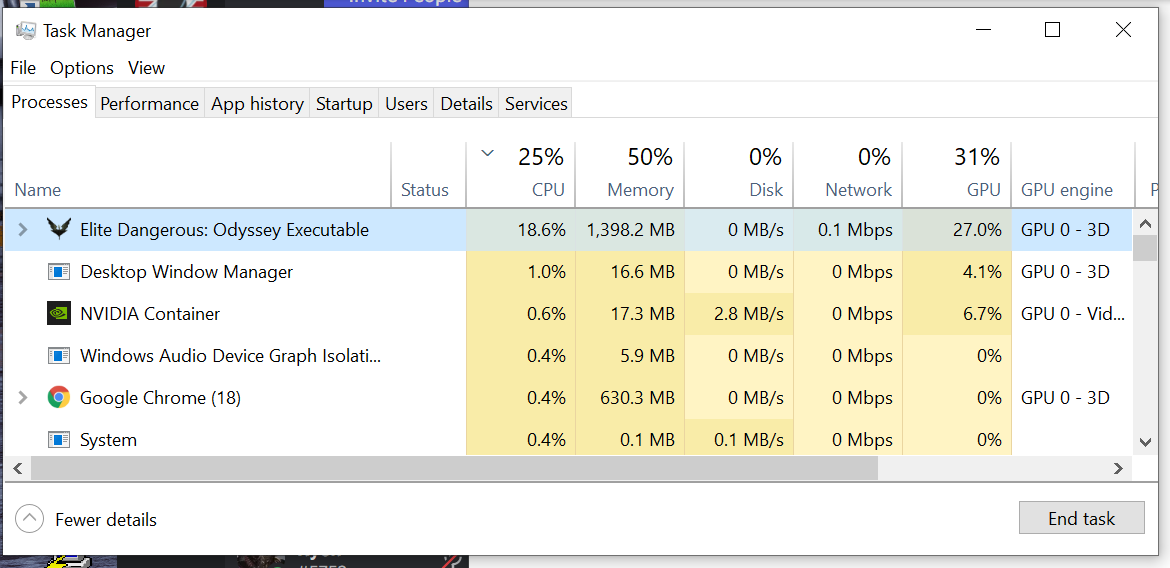Click the sort arrow above CPU column
The width and height of the screenshot is (1170, 568).
pos(487,154)
